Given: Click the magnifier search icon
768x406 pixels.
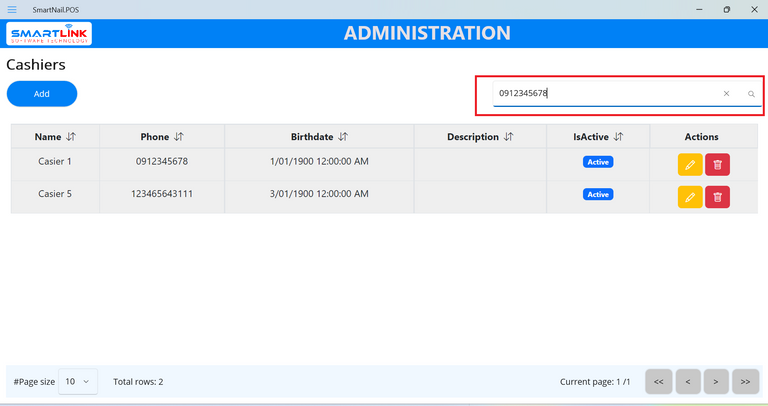Looking at the screenshot, I should (751, 94).
